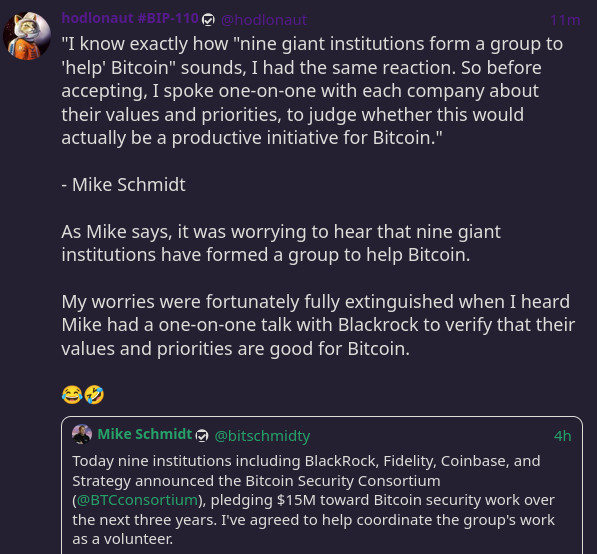Click the line starting 'I know exactly how'
The height and width of the screenshot is (554, 597).
(x=312, y=44)
